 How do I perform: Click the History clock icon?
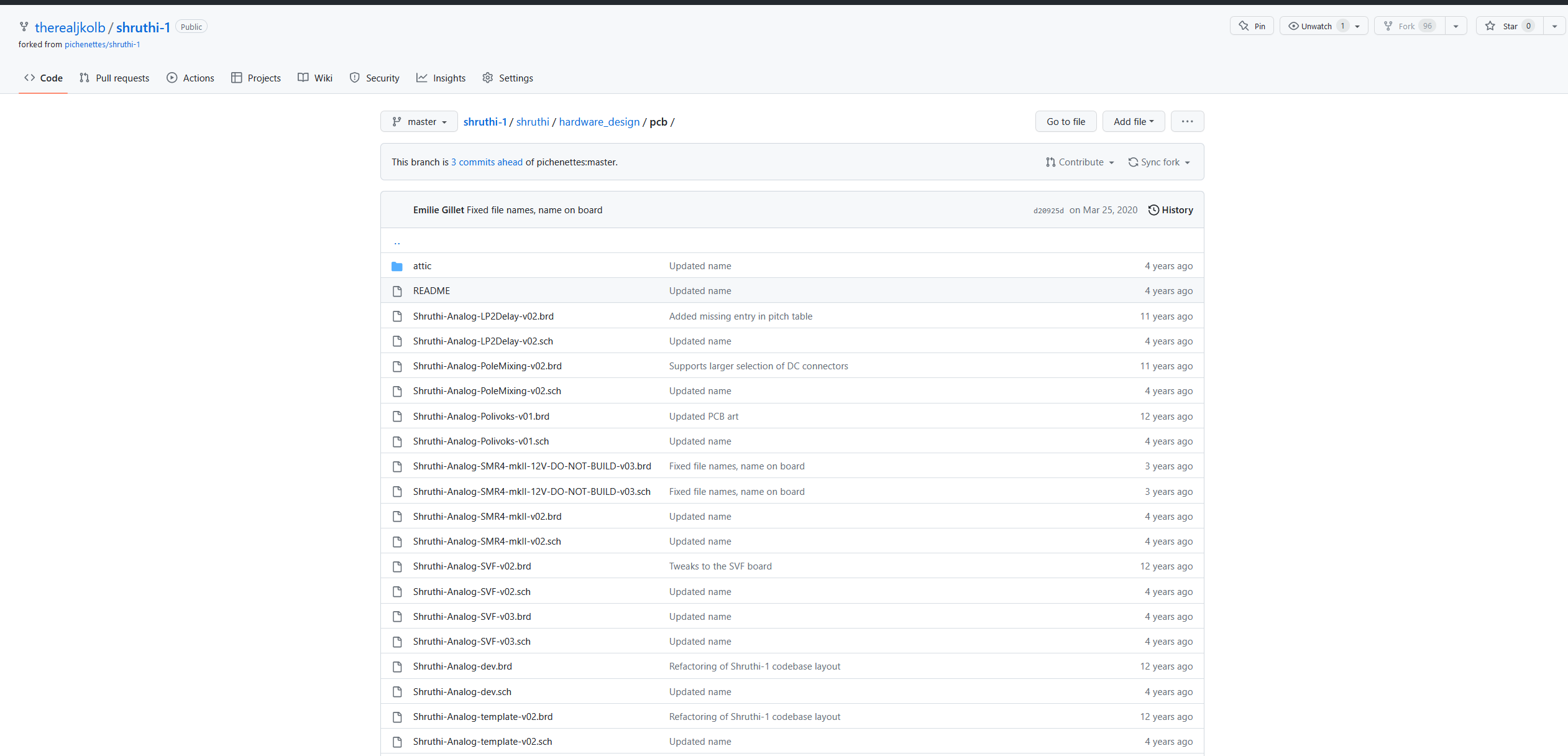click(x=1153, y=210)
